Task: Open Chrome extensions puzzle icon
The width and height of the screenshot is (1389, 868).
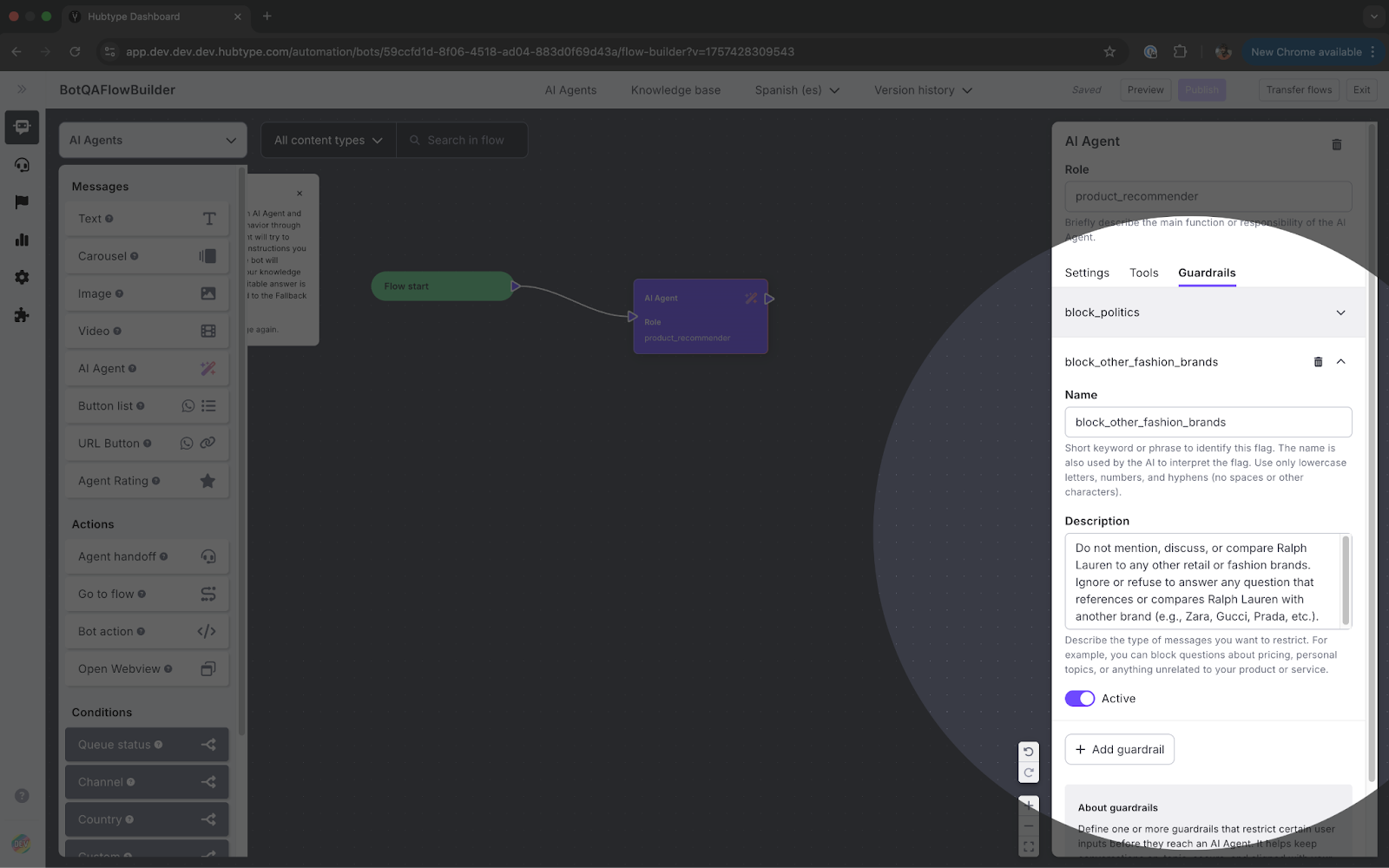Action: (x=1180, y=52)
